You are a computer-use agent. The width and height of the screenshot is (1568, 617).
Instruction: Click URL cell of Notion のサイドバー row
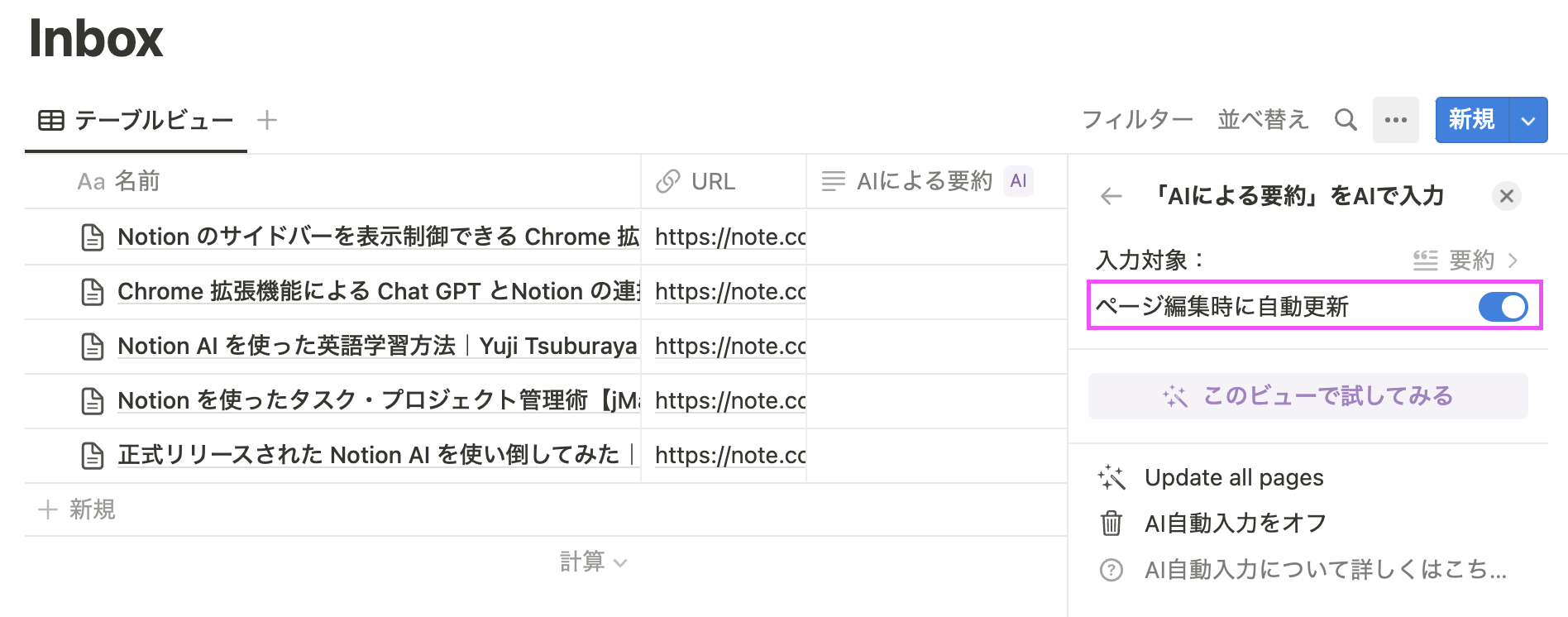(724, 237)
